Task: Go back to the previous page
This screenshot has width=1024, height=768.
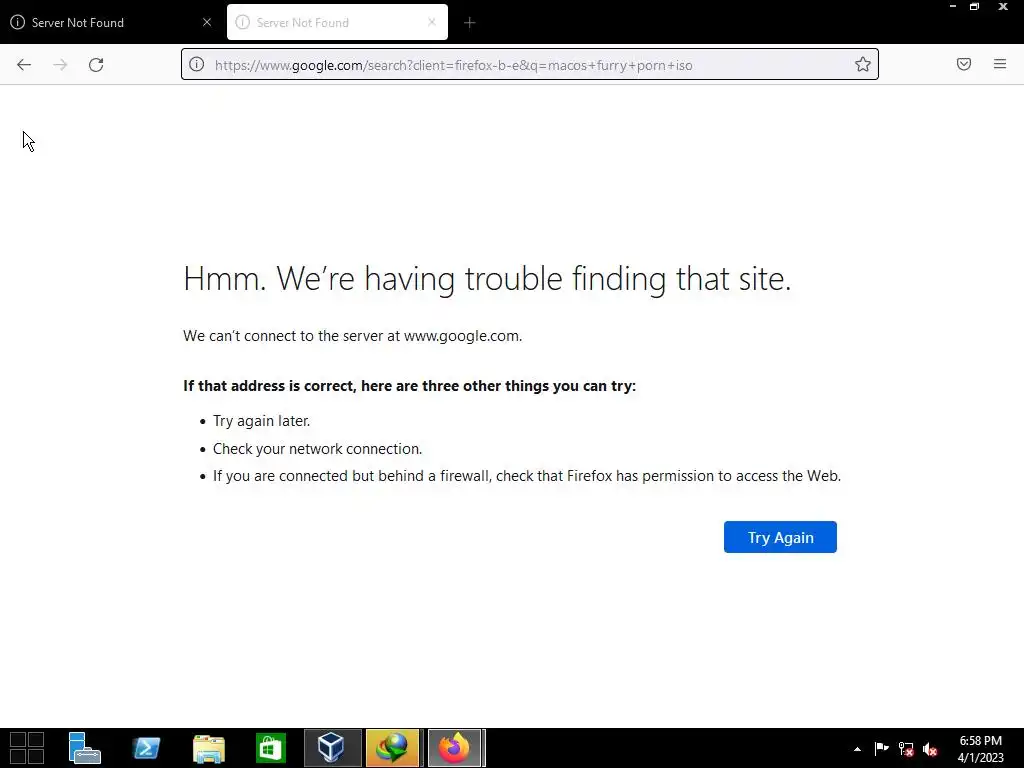Action: [24, 65]
